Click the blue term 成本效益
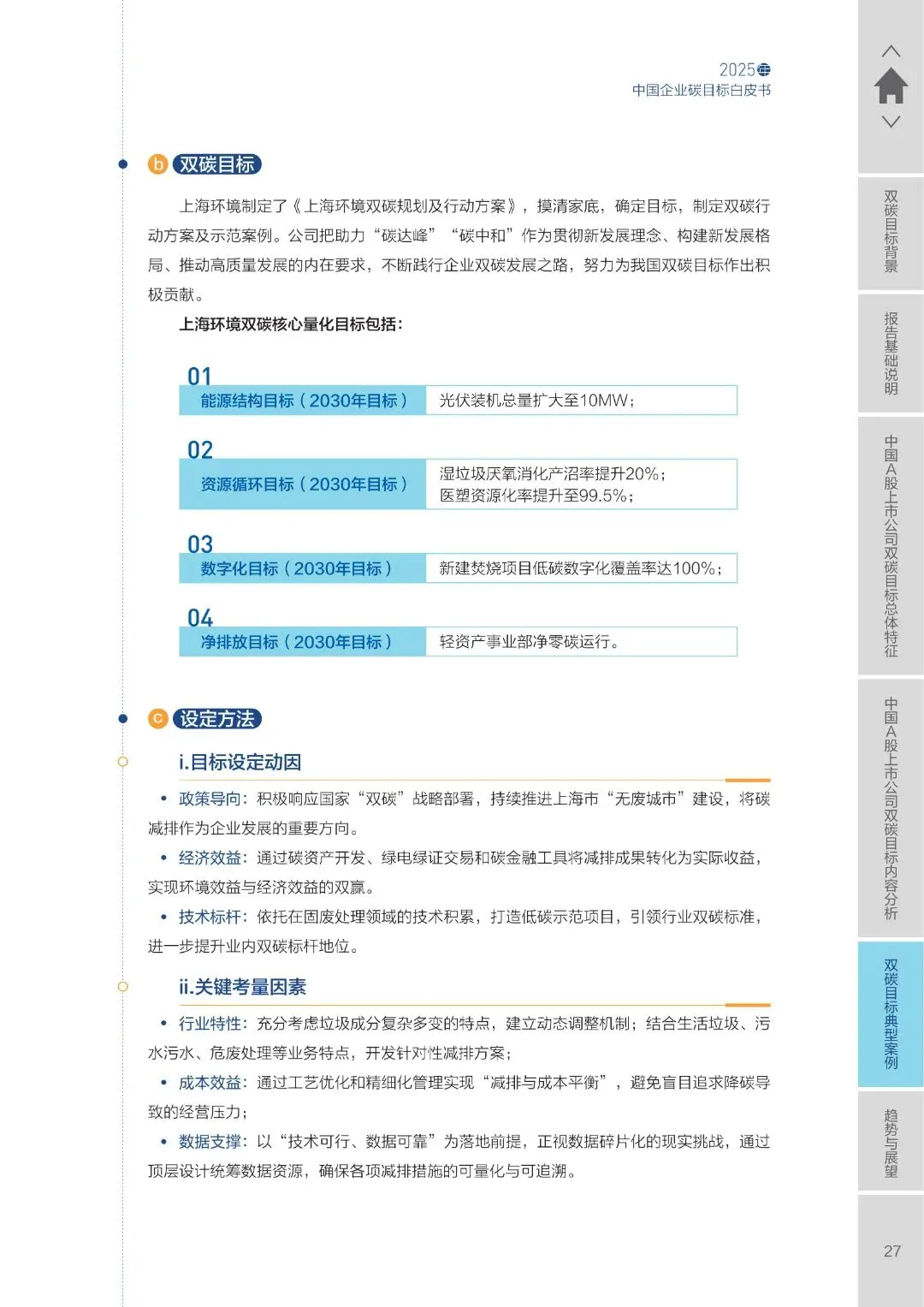Image resolution: width=924 pixels, height=1307 pixels. click(x=210, y=1083)
